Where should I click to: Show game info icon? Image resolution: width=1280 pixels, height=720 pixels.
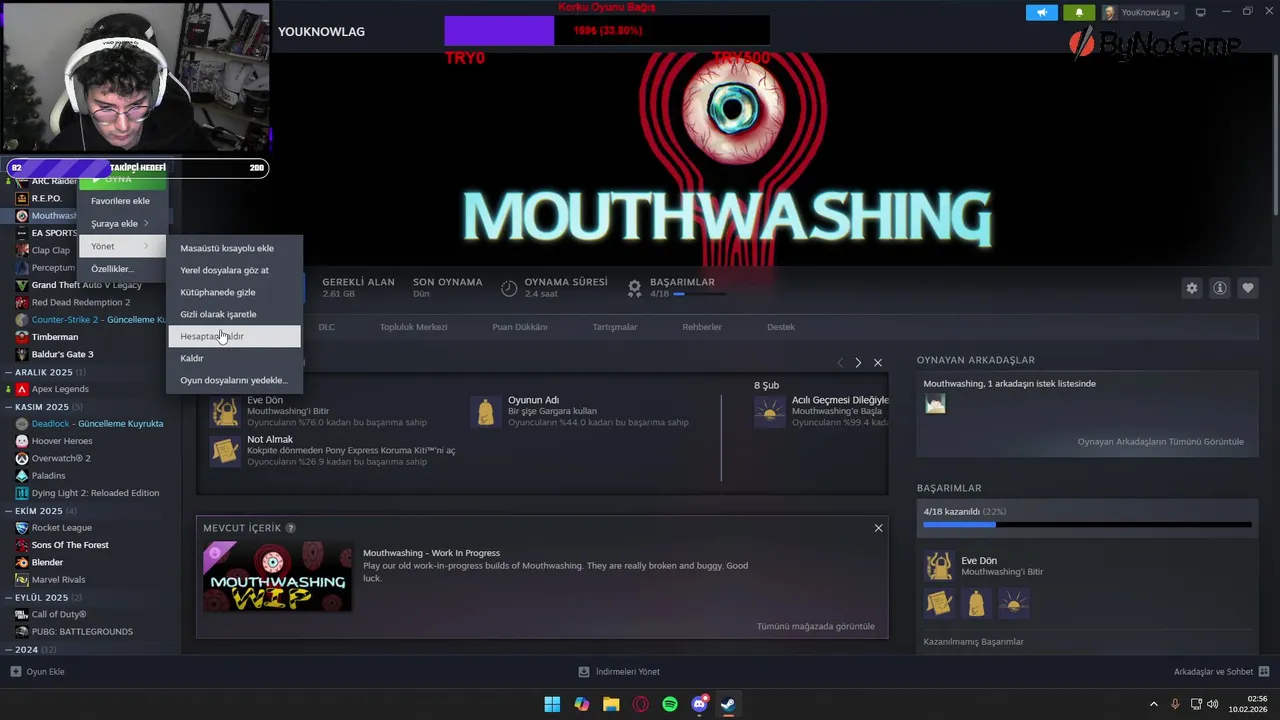1220,288
